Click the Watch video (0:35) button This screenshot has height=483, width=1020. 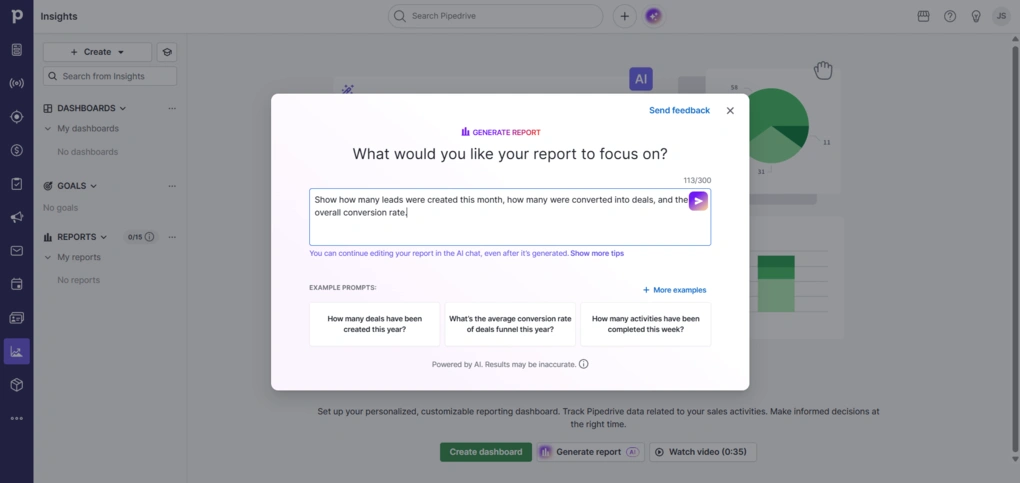pyautogui.click(x=703, y=452)
